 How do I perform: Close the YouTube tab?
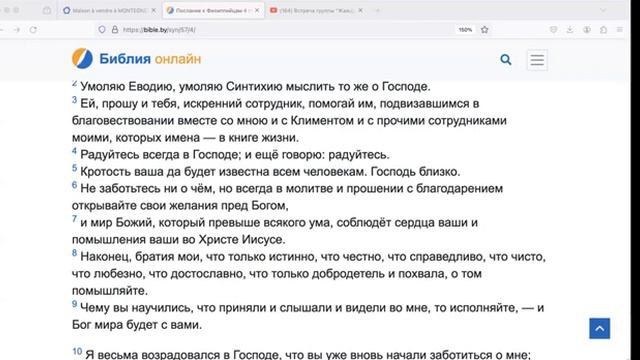360,10
